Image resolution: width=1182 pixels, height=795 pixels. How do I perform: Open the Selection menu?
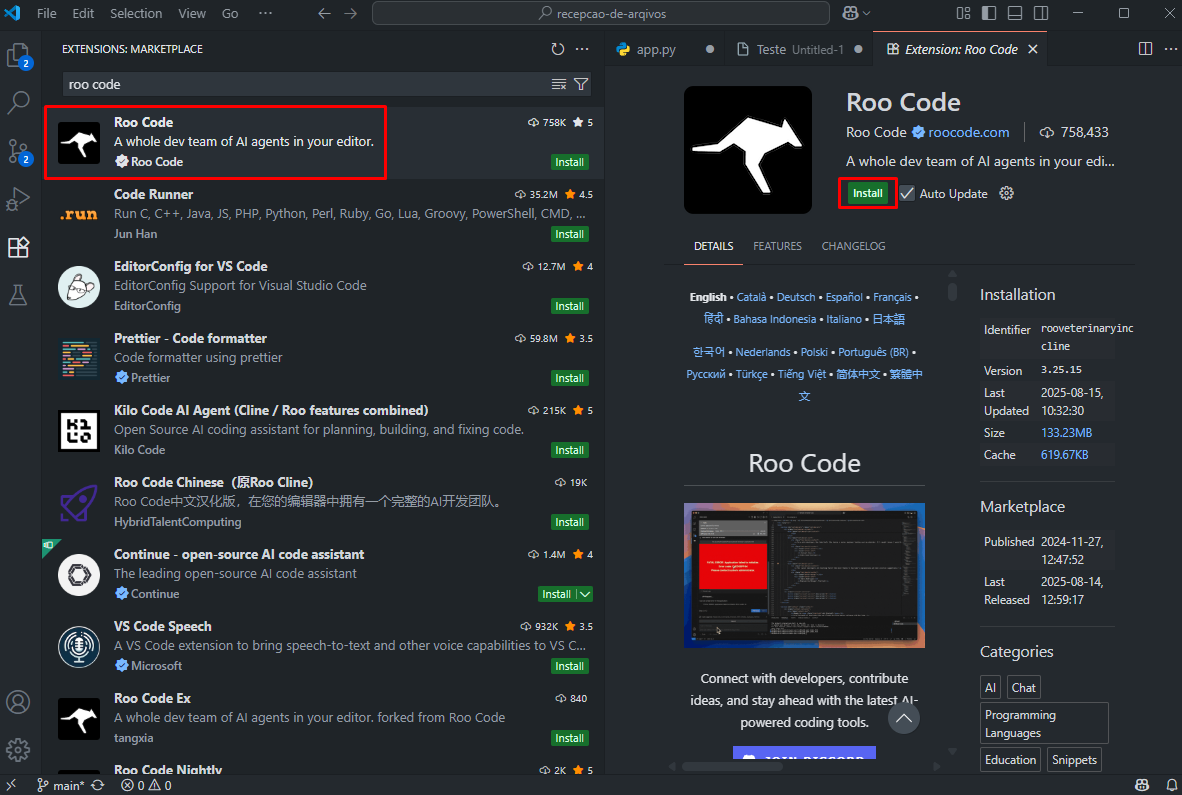(136, 13)
